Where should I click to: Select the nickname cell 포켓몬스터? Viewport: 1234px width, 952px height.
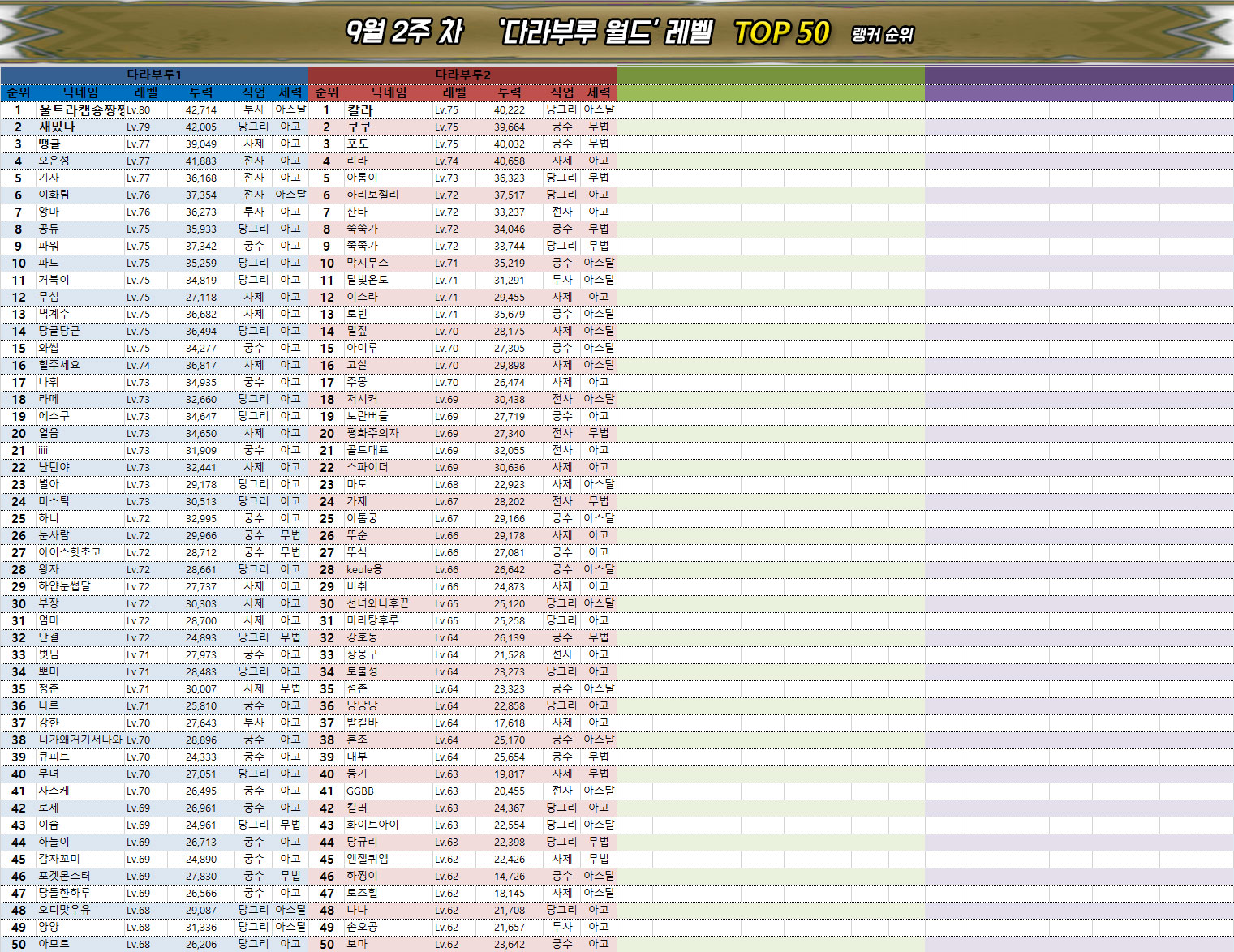coord(64,876)
